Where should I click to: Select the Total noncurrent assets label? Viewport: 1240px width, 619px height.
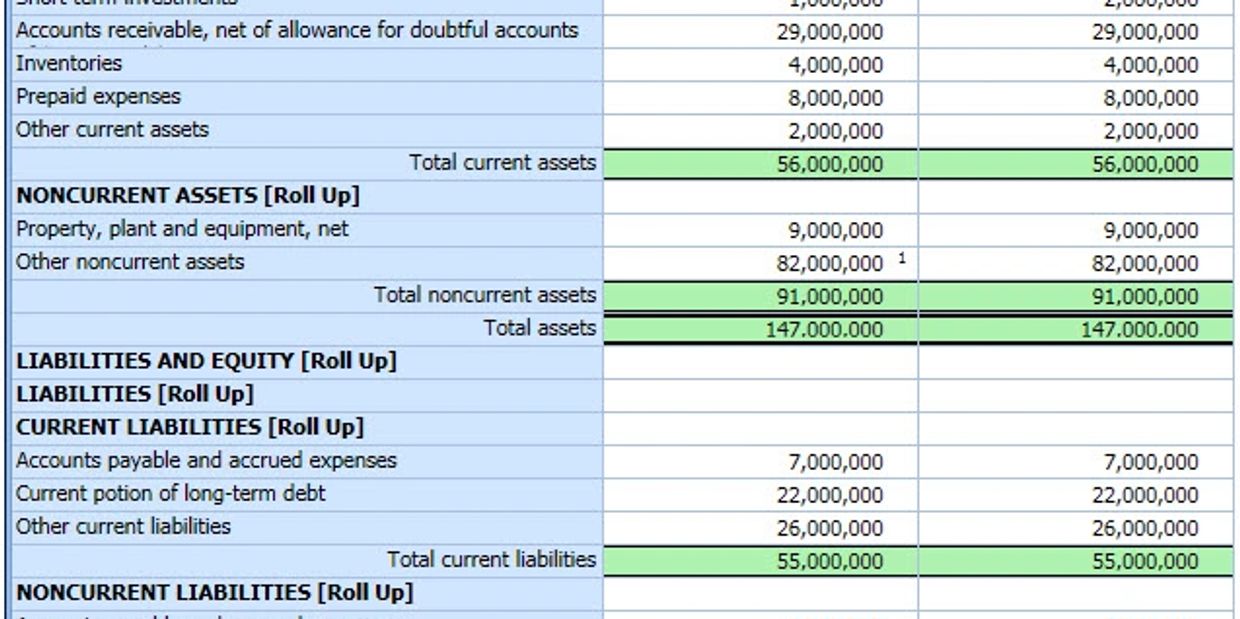[x=485, y=295]
